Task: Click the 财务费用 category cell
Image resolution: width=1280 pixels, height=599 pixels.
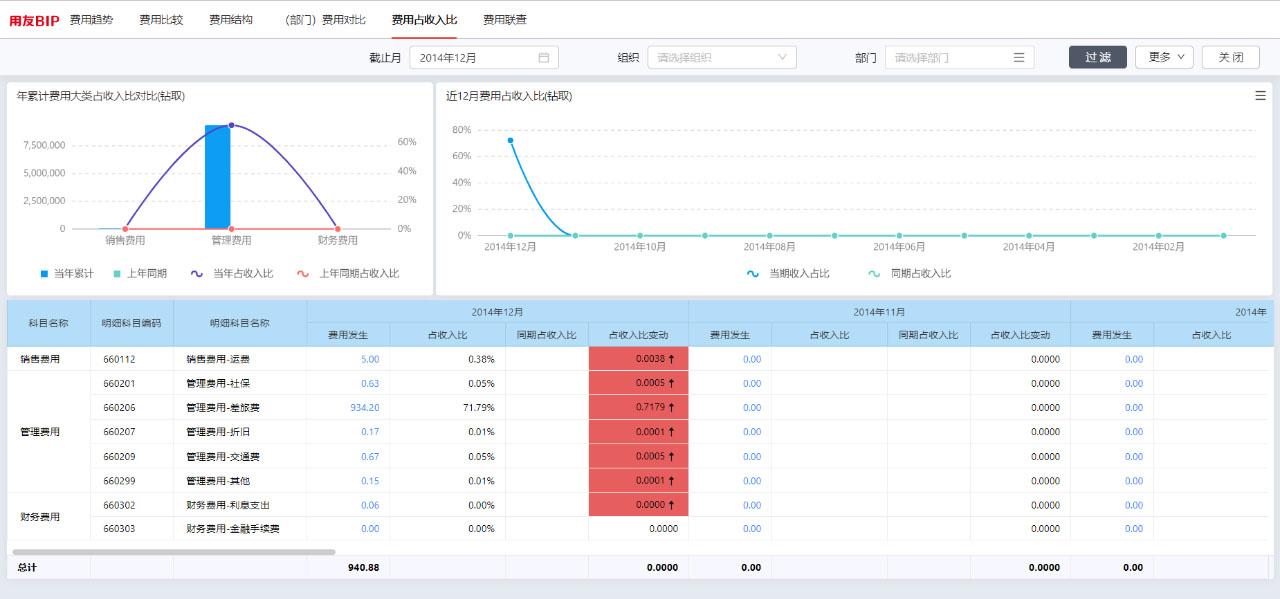Action: click(48, 517)
